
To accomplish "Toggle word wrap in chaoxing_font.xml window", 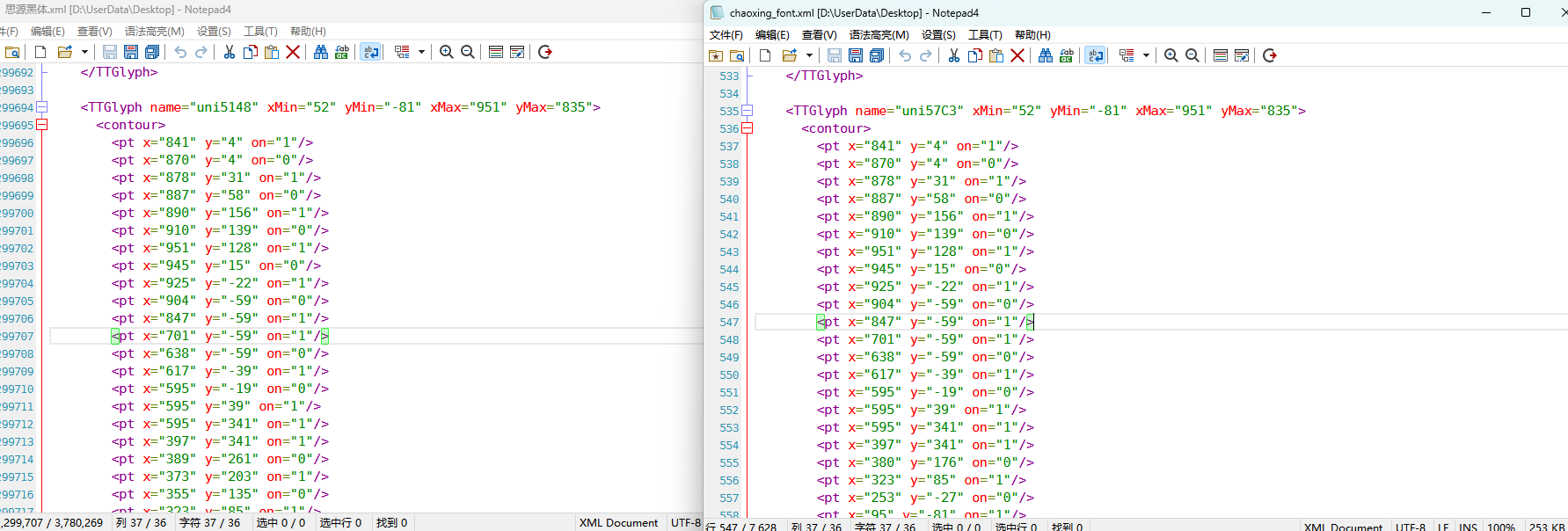I will tap(1096, 55).
